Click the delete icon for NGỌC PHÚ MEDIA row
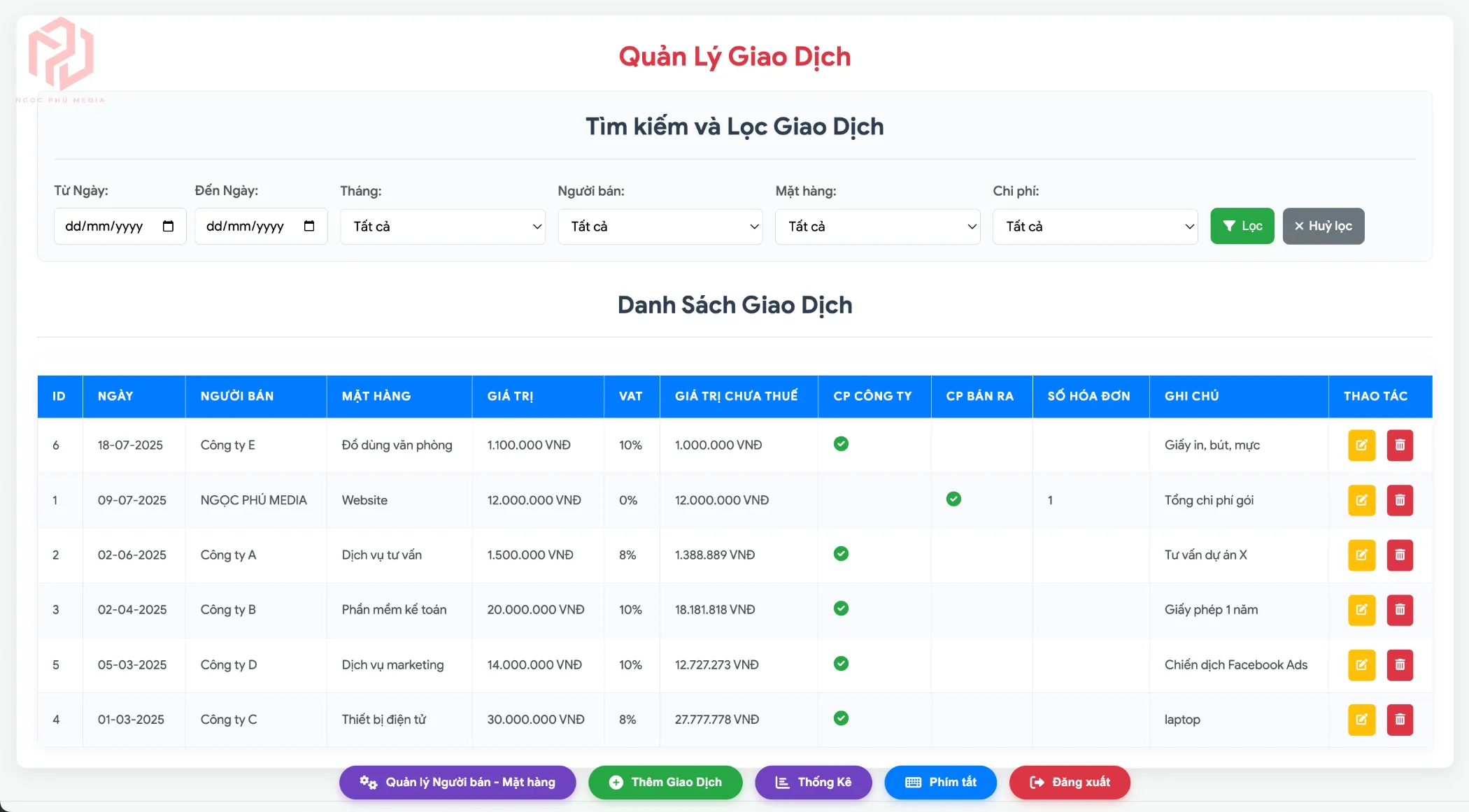Image resolution: width=1469 pixels, height=812 pixels. pos(1400,500)
